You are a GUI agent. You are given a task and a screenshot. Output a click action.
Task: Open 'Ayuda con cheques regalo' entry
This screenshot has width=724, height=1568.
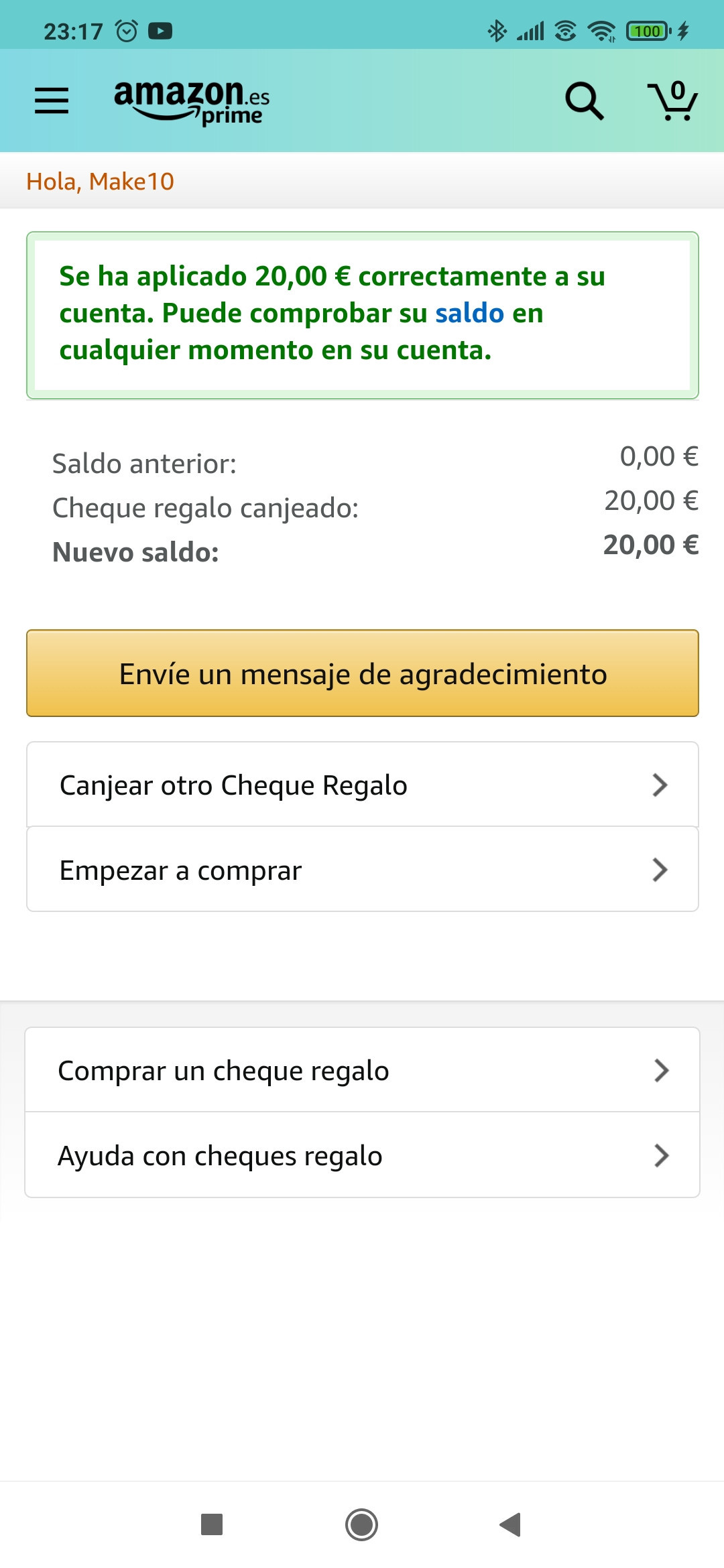tap(220, 1156)
